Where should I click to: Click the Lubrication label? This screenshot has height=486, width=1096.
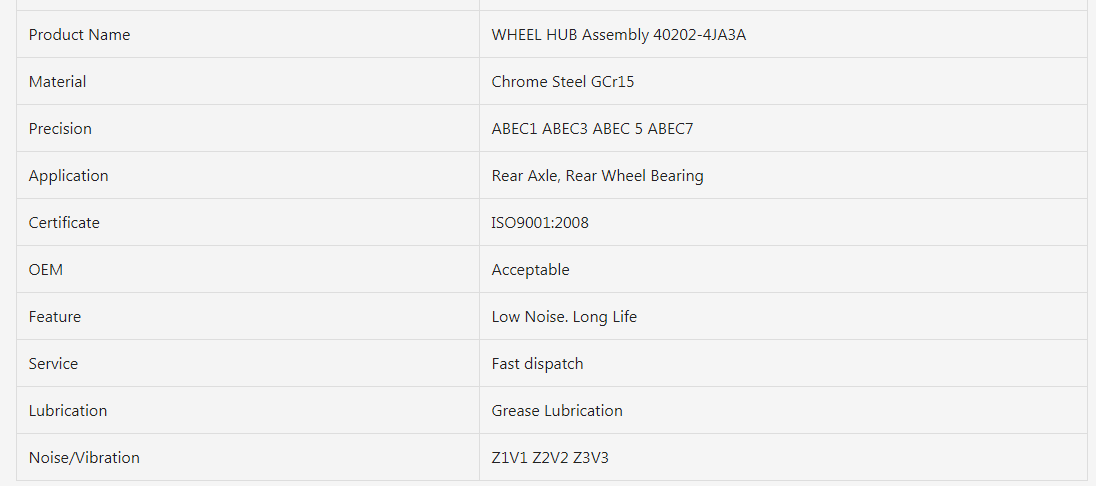[x=68, y=410]
